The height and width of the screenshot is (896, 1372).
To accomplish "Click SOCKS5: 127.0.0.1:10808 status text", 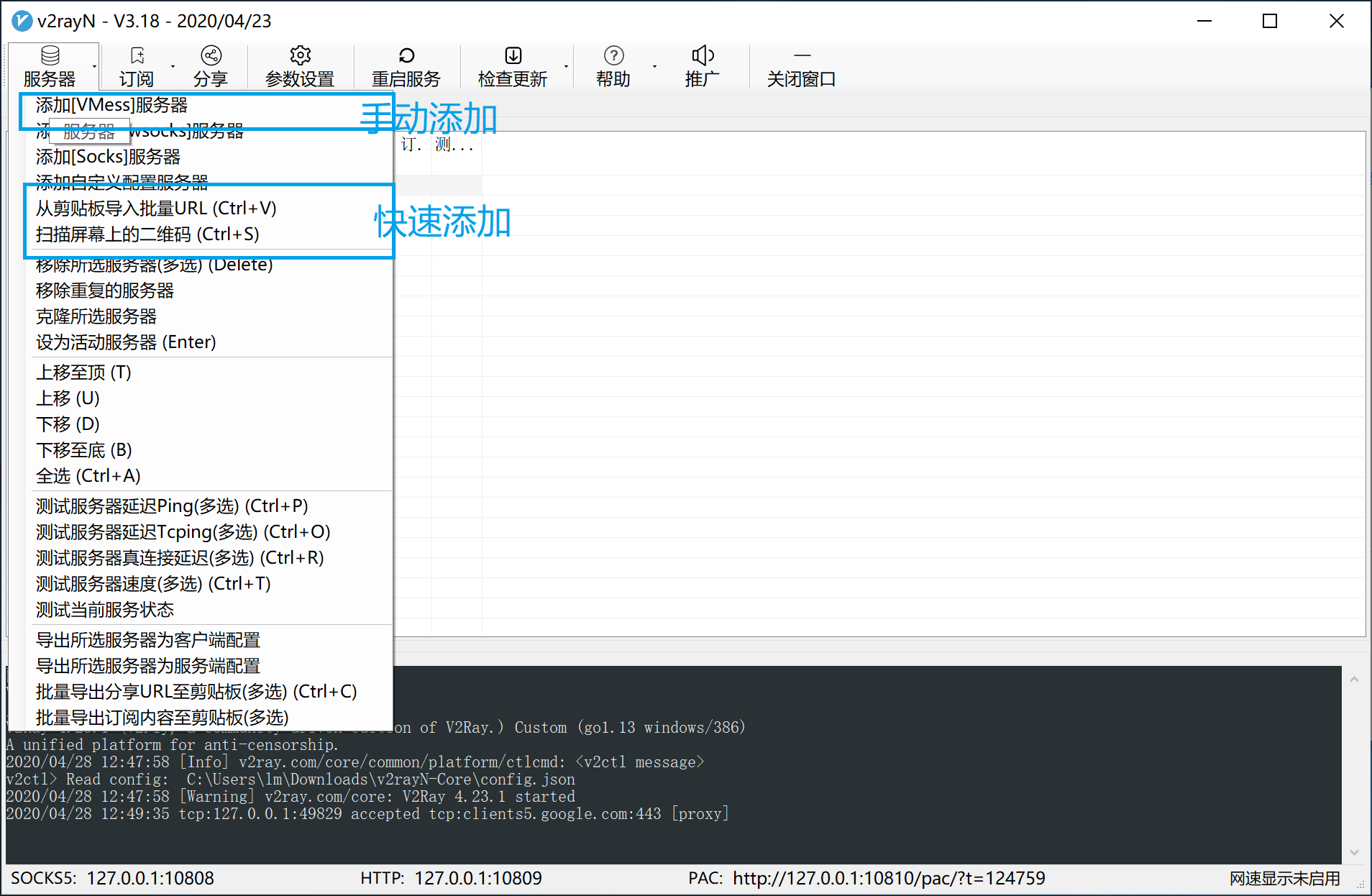I will pos(112,878).
